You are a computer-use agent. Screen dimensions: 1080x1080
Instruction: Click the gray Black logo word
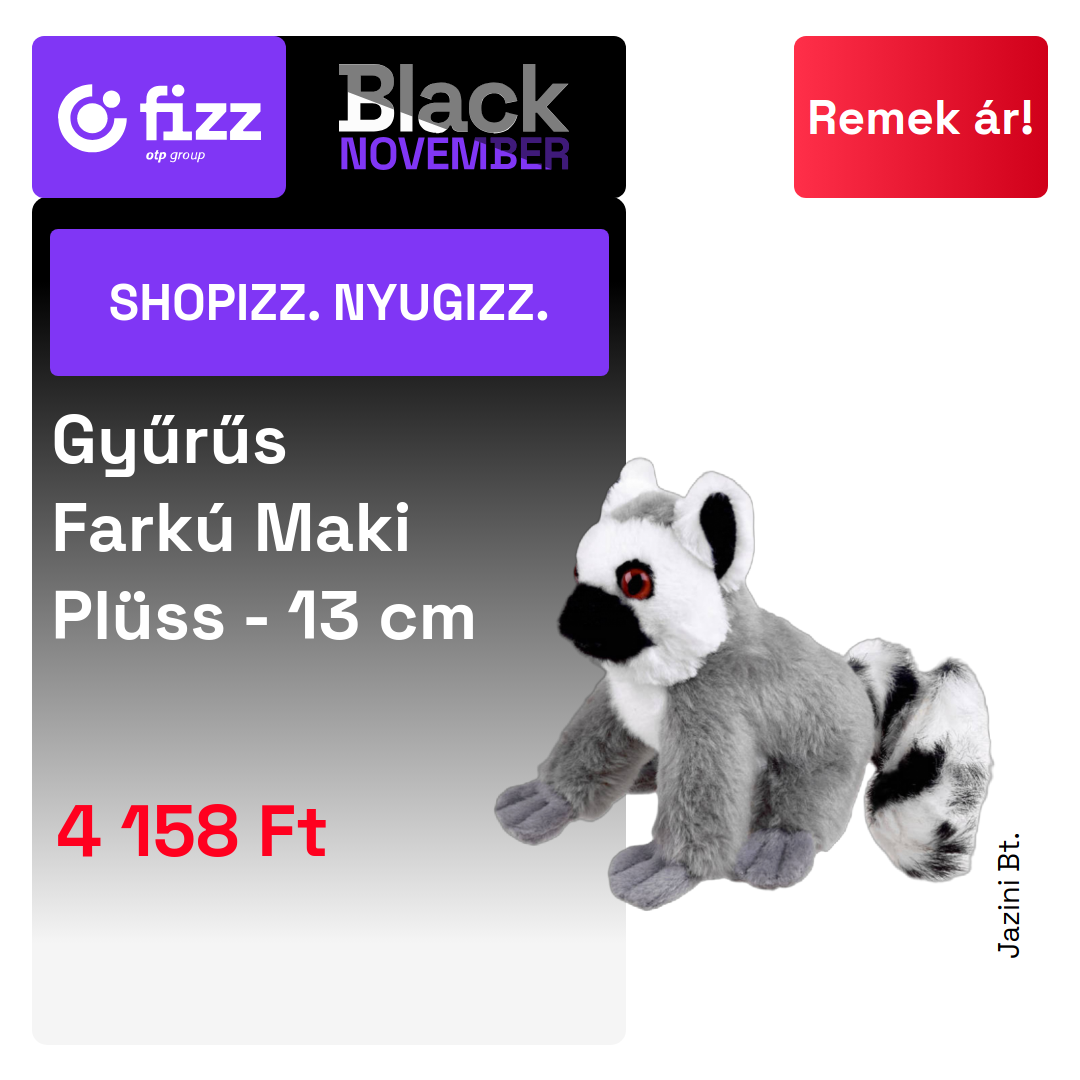tap(453, 98)
